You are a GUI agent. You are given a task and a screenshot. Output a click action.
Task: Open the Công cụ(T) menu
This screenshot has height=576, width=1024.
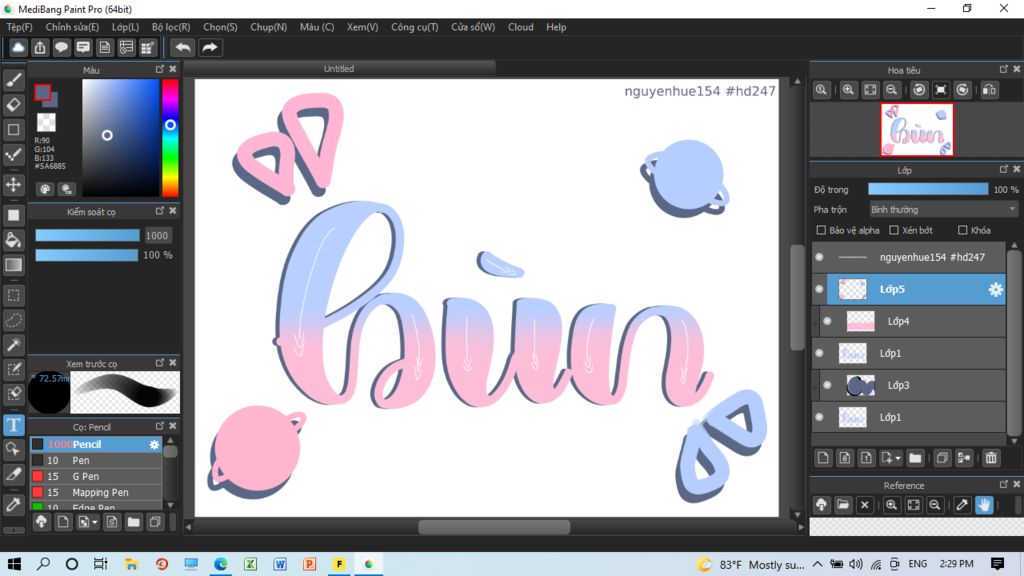pyautogui.click(x=415, y=27)
